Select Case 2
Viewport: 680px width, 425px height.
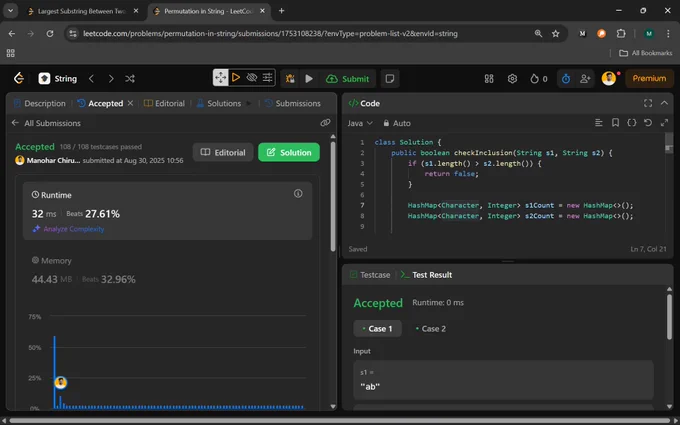[x=431, y=329]
